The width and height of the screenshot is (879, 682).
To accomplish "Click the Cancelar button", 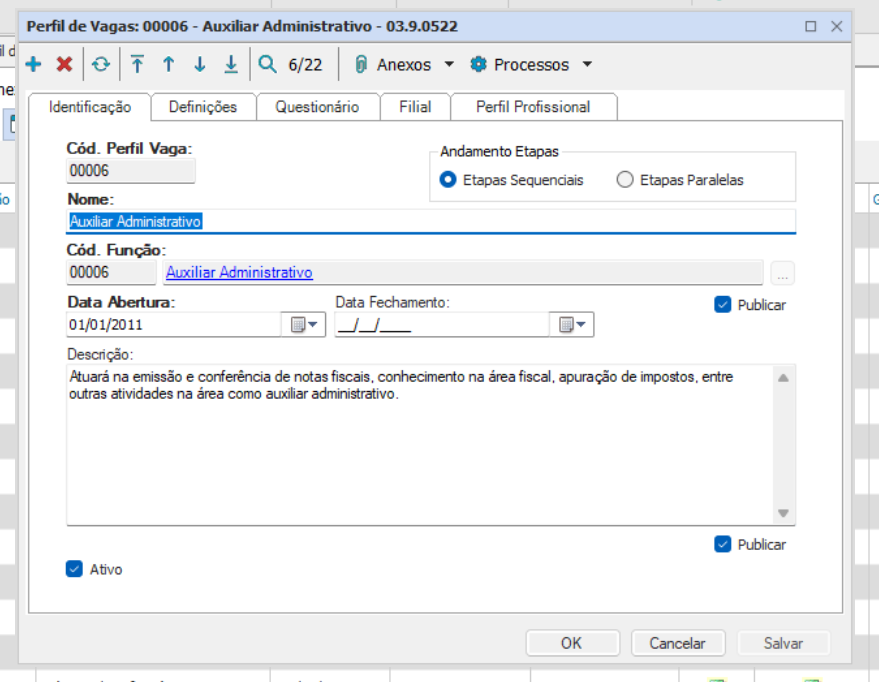I will tap(678, 643).
